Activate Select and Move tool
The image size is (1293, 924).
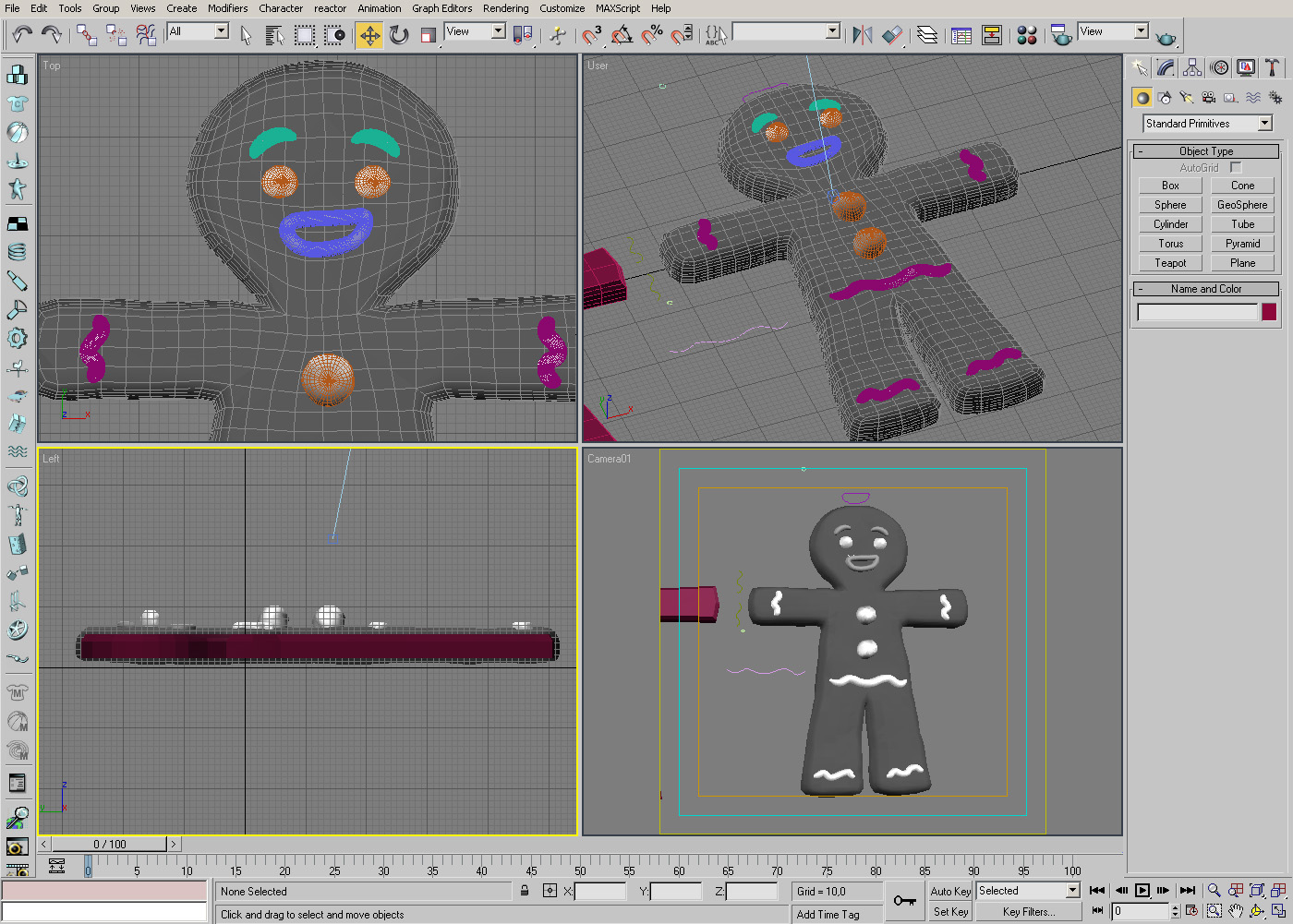(x=369, y=35)
